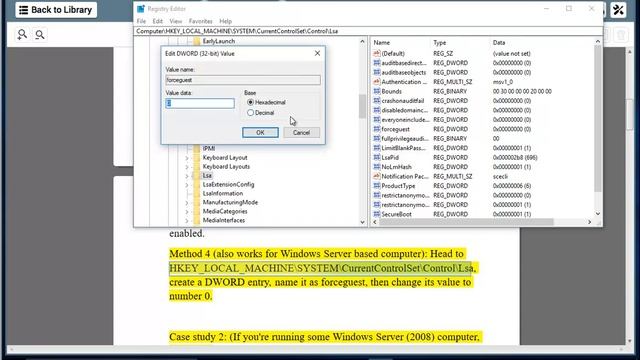Select the LsaPid value icon
The height and width of the screenshot is (360, 640).
tap(377, 157)
